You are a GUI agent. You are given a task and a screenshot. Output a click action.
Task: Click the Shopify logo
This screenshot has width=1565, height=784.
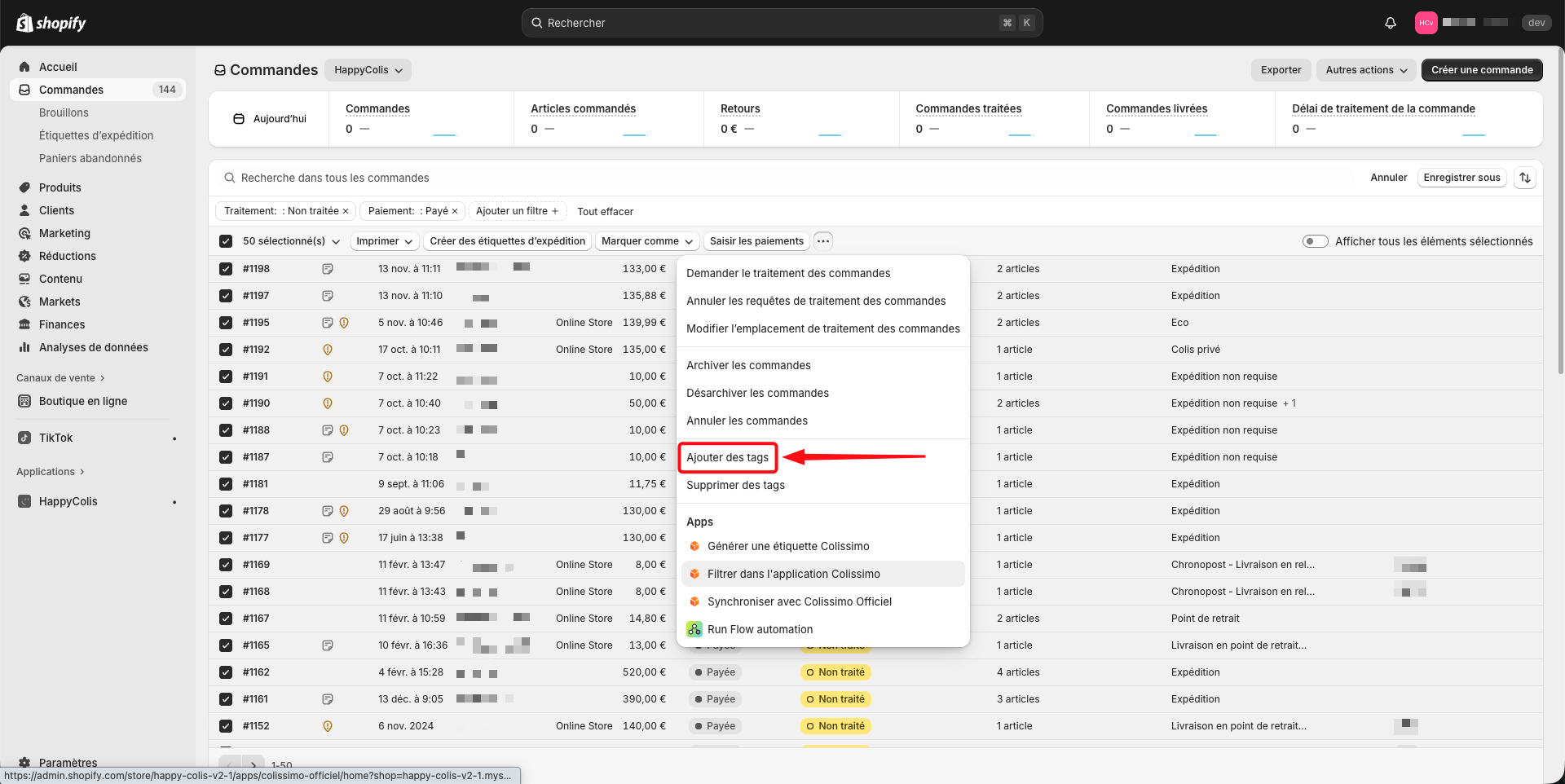(51, 23)
